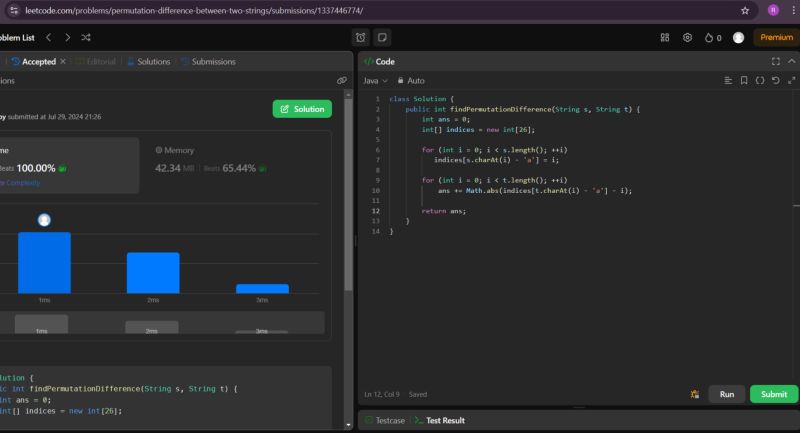800x433 pixels.
Task: Toggle the Auto lock setting
Action: 411,81
